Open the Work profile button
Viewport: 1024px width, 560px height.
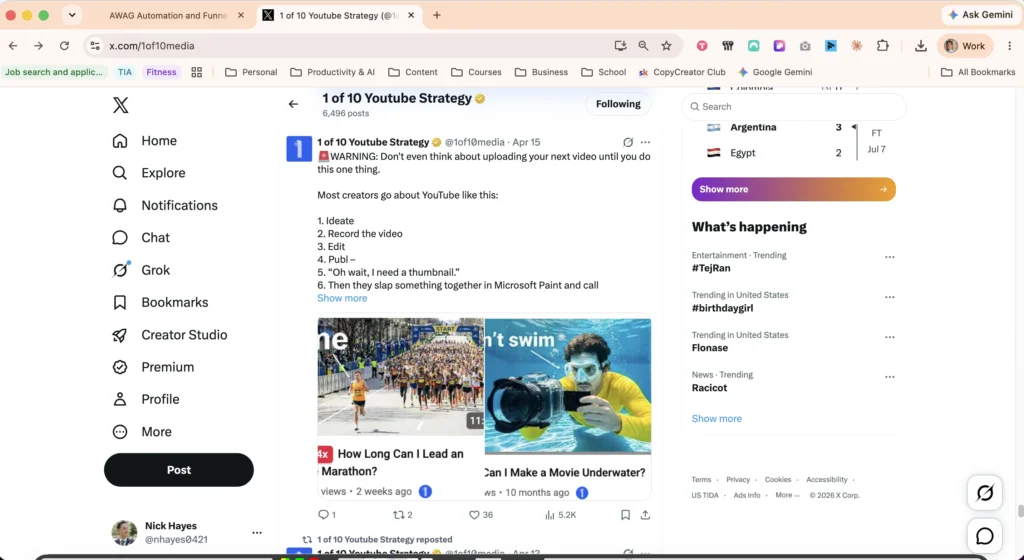pos(965,46)
